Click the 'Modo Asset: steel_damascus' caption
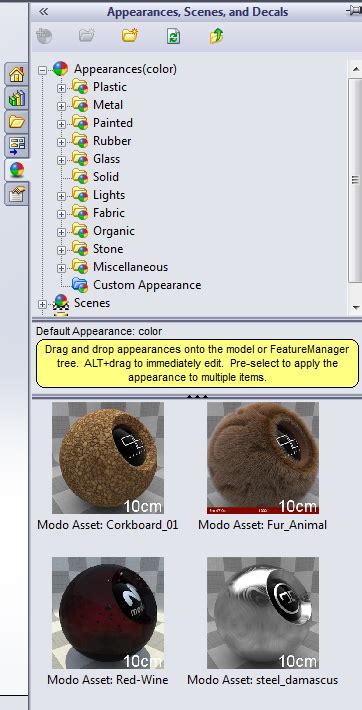Screen dimensions: 362x710 [x=263, y=680]
